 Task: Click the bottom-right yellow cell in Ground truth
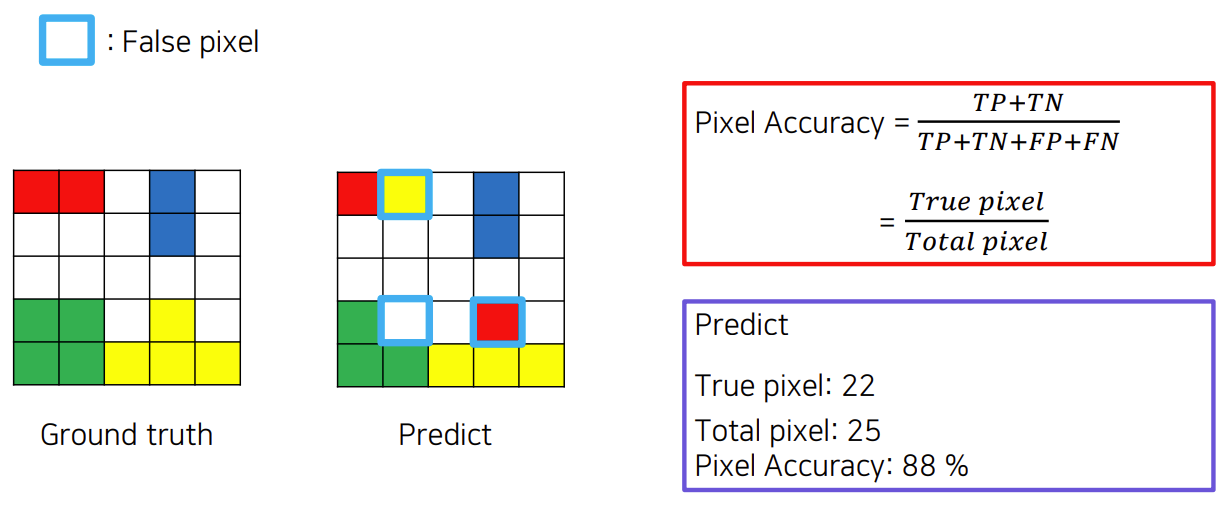pos(217,363)
